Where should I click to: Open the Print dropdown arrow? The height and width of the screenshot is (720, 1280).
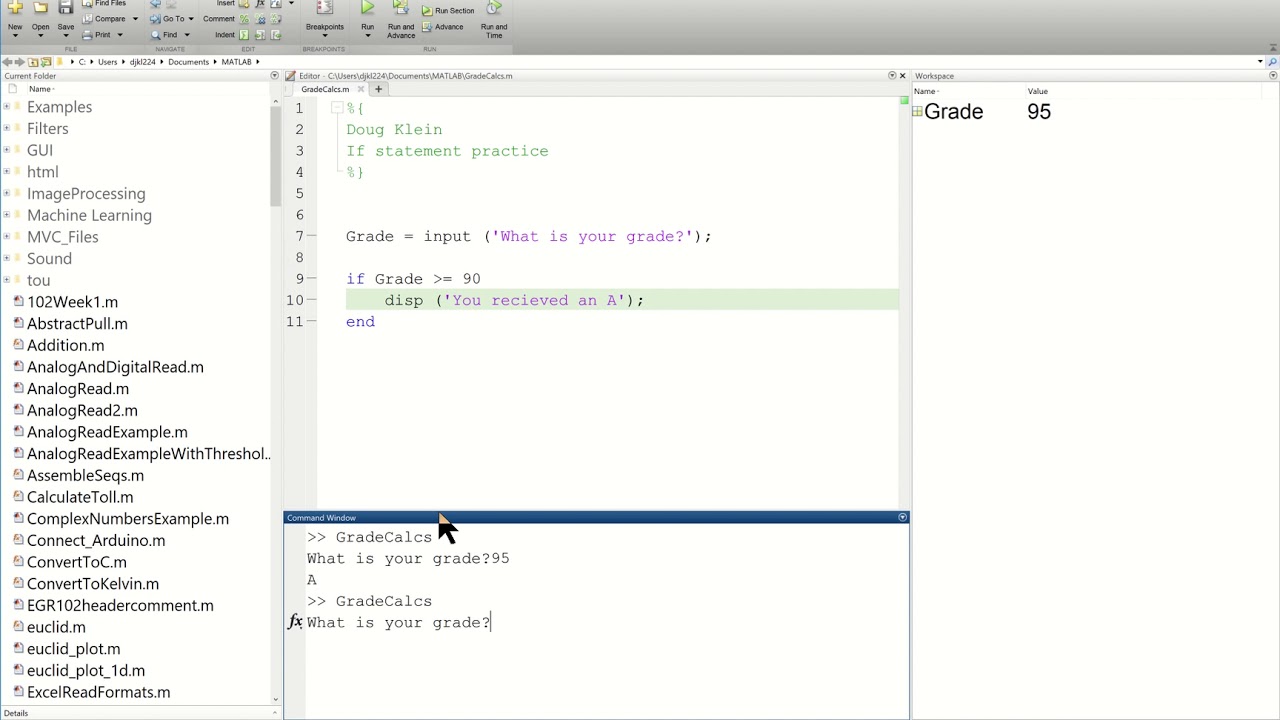[x=120, y=35]
